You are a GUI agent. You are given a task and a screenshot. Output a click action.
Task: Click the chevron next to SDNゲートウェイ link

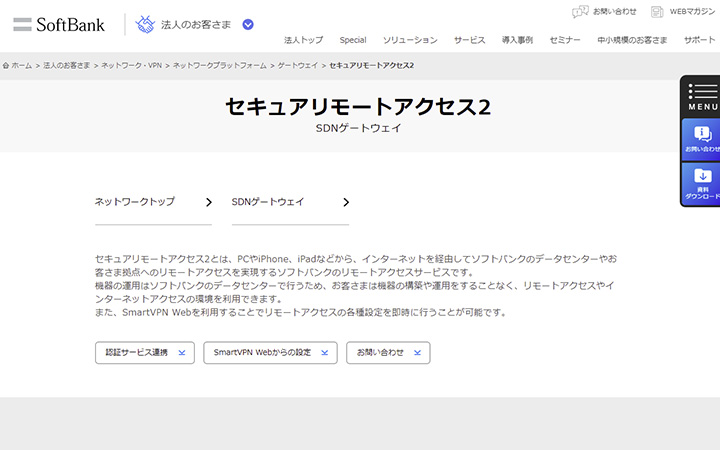tap(346, 202)
